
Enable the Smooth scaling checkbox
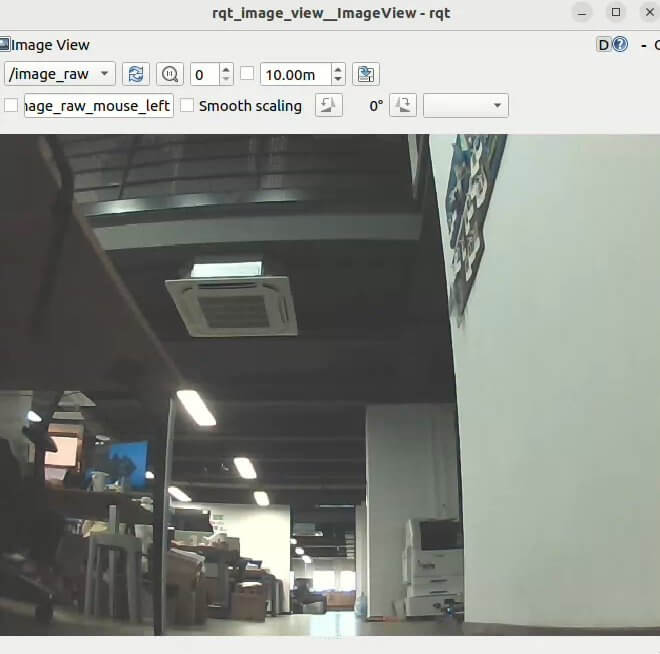click(187, 105)
